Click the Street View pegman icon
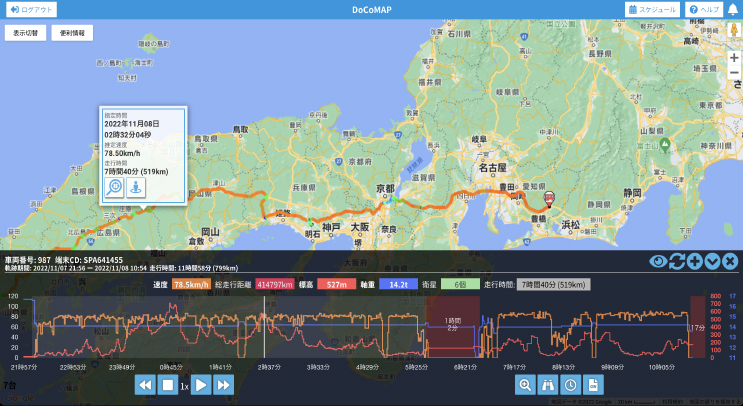Image resolution: width=743 pixels, height=406 pixels. (733, 32)
